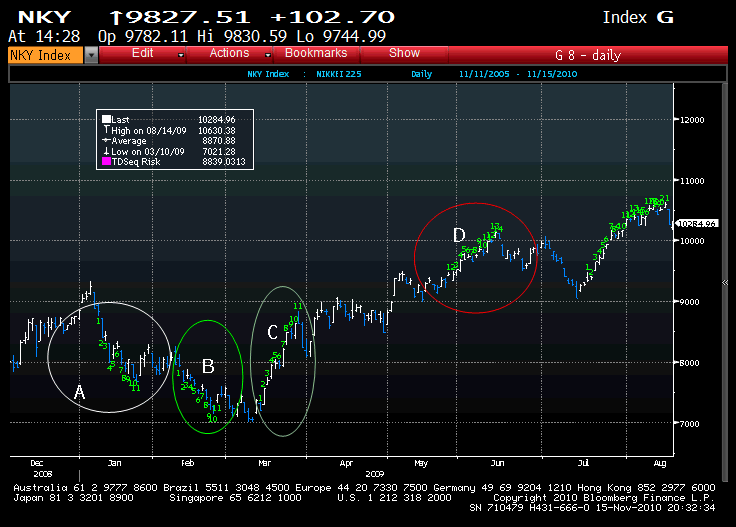The width and height of the screenshot is (736, 527).
Task: Click the NKY Index ticker field
Action: click(x=46, y=55)
